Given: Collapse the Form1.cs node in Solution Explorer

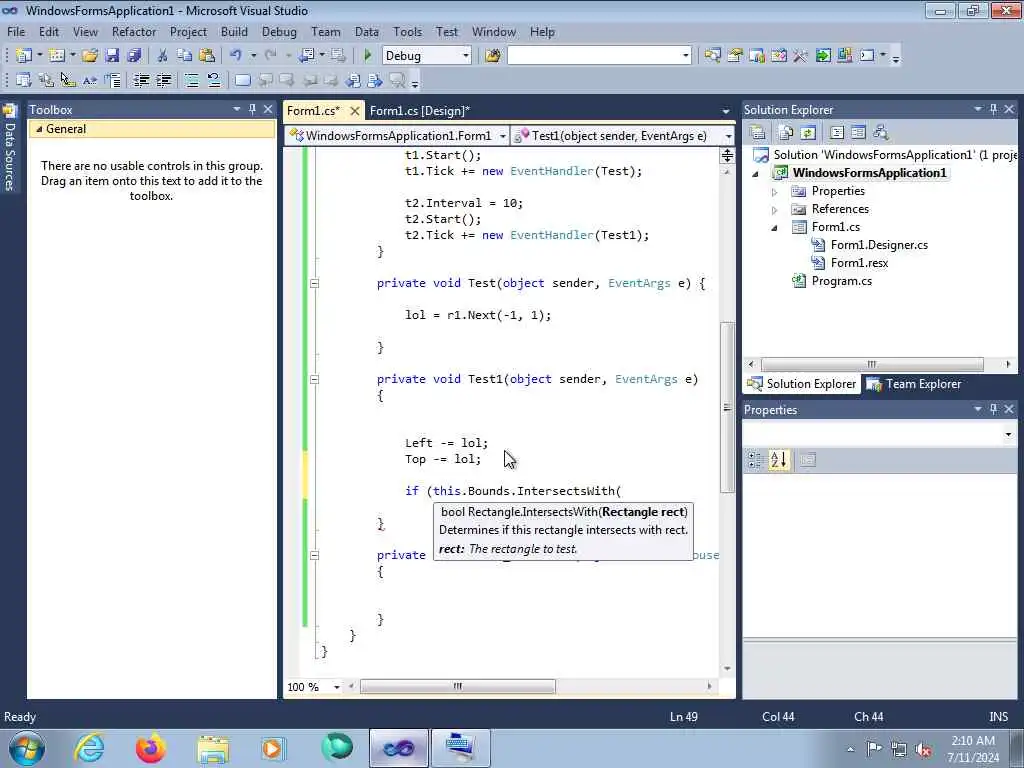Looking at the screenshot, I should tap(775, 228).
